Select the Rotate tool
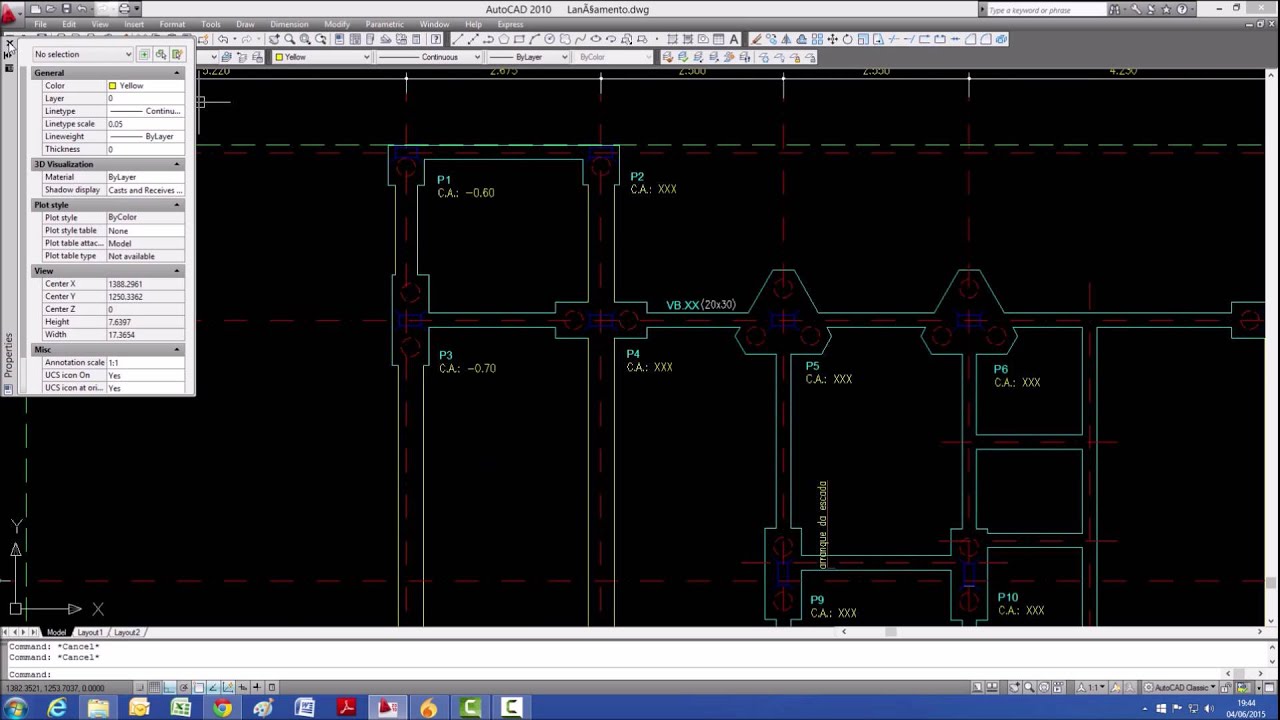Image resolution: width=1280 pixels, height=720 pixels. click(847, 39)
